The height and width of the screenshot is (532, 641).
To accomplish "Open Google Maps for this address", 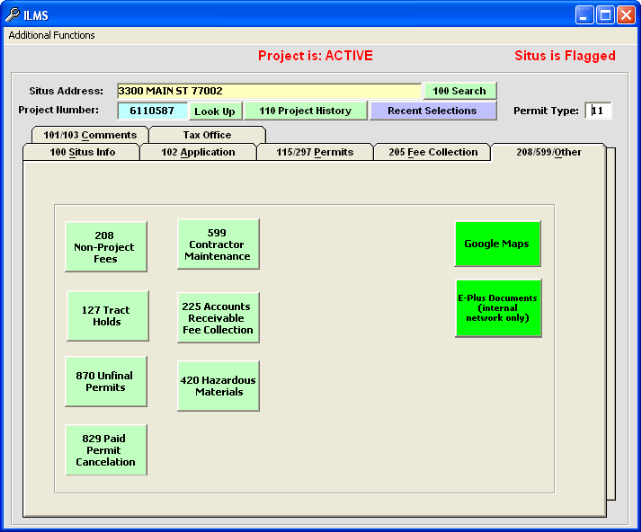I will tap(497, 244).
